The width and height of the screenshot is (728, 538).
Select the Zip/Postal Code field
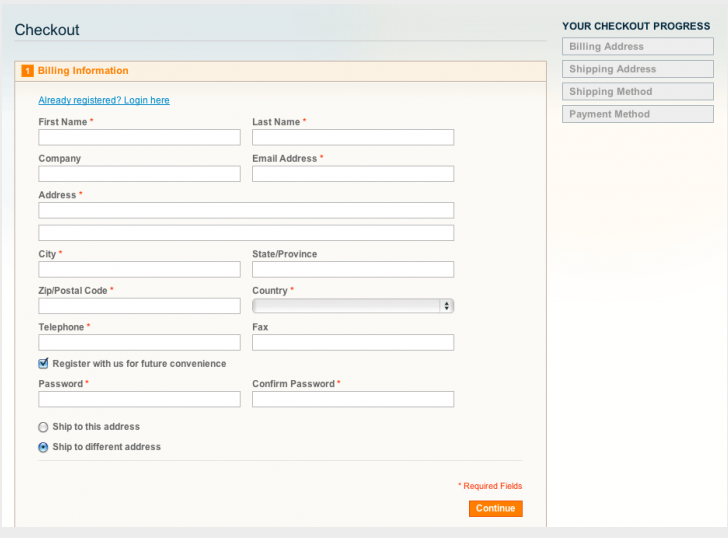pyautogui.click(x=139, y=306)
